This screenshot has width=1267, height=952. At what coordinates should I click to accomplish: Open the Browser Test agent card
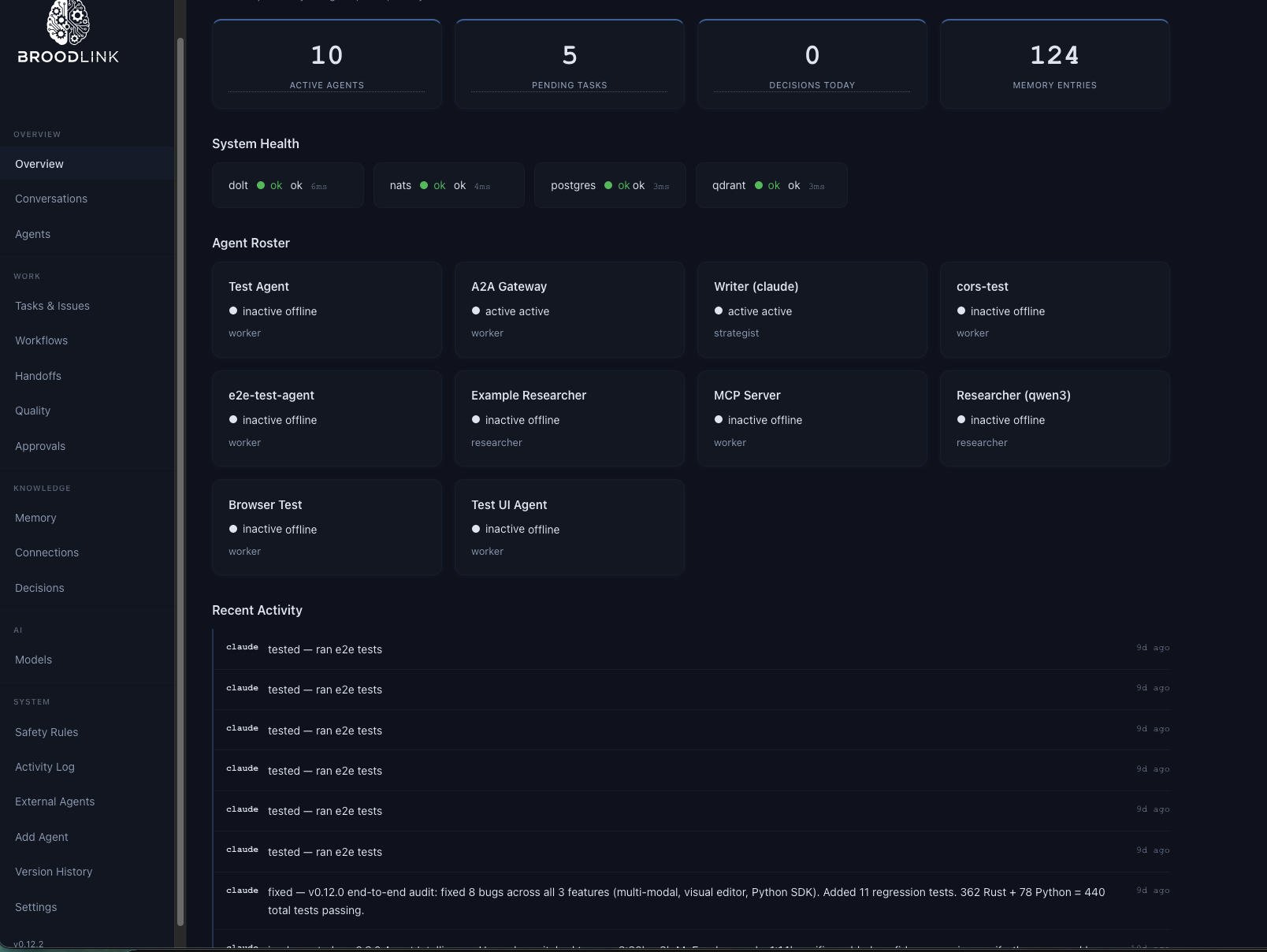(x=327, y=527)
